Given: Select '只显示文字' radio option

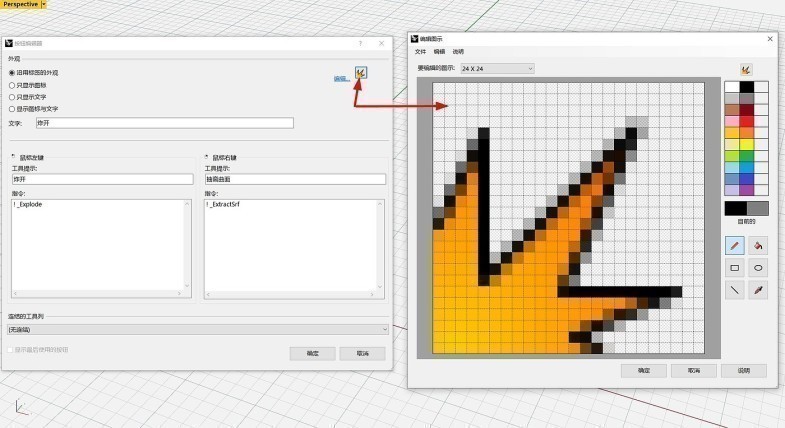Looking at the screenshot, I should click(x=12, y=97).
